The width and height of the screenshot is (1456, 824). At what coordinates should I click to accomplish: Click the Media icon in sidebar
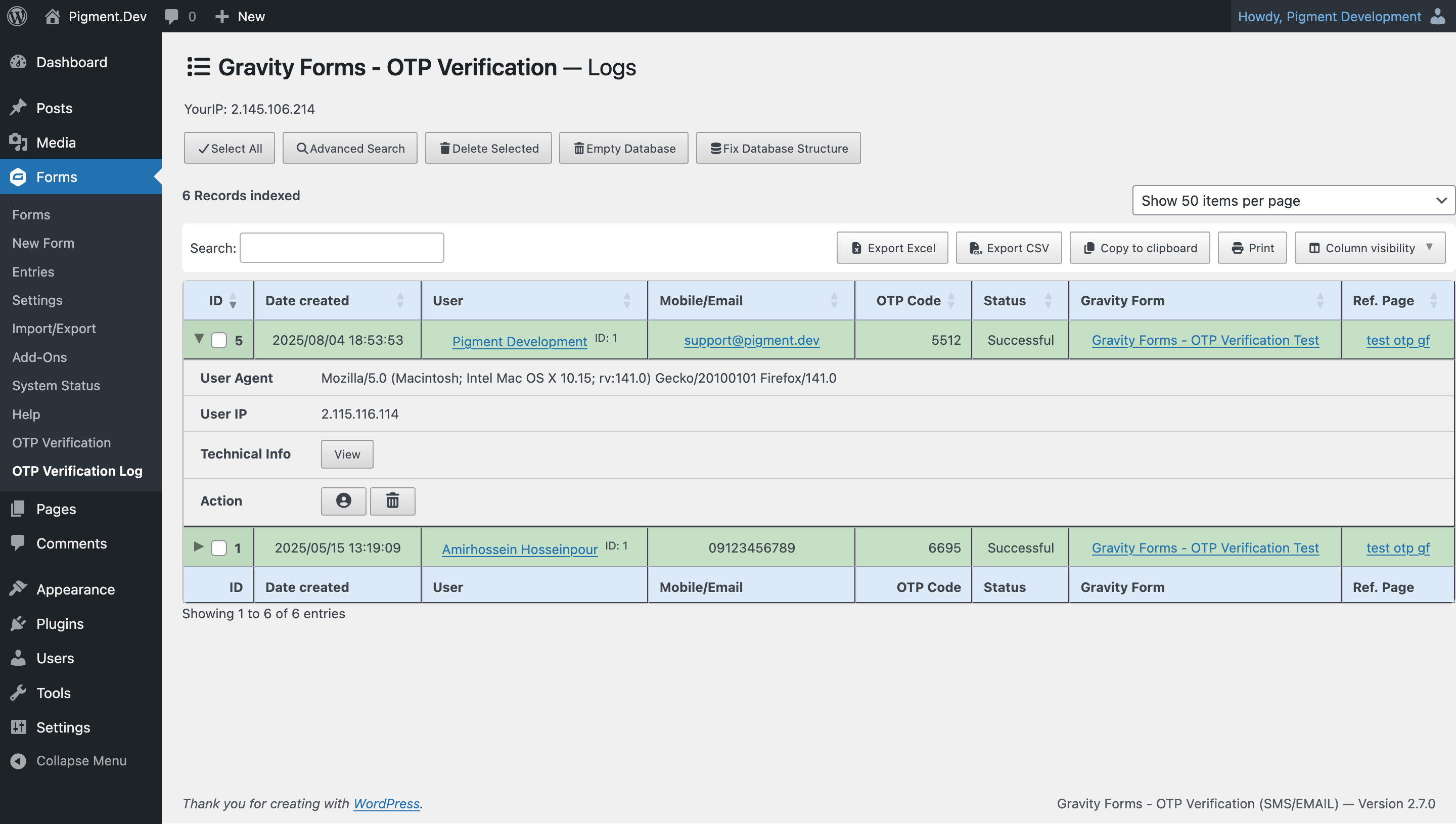click(18, 142)
